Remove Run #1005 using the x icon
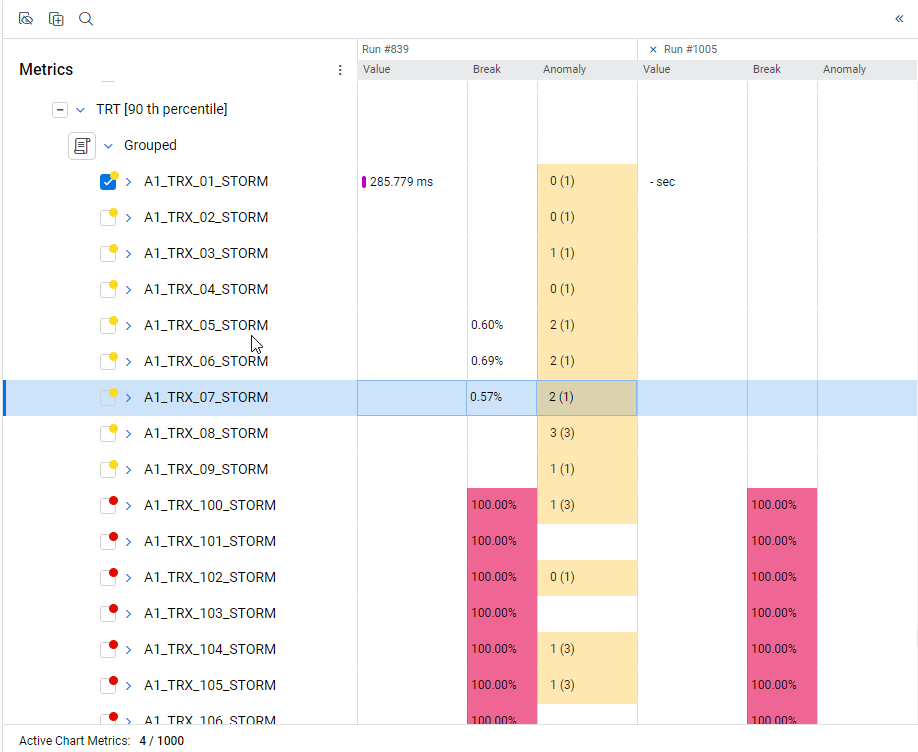The width and height of the screenshot is (918, 752). (653, 49)
